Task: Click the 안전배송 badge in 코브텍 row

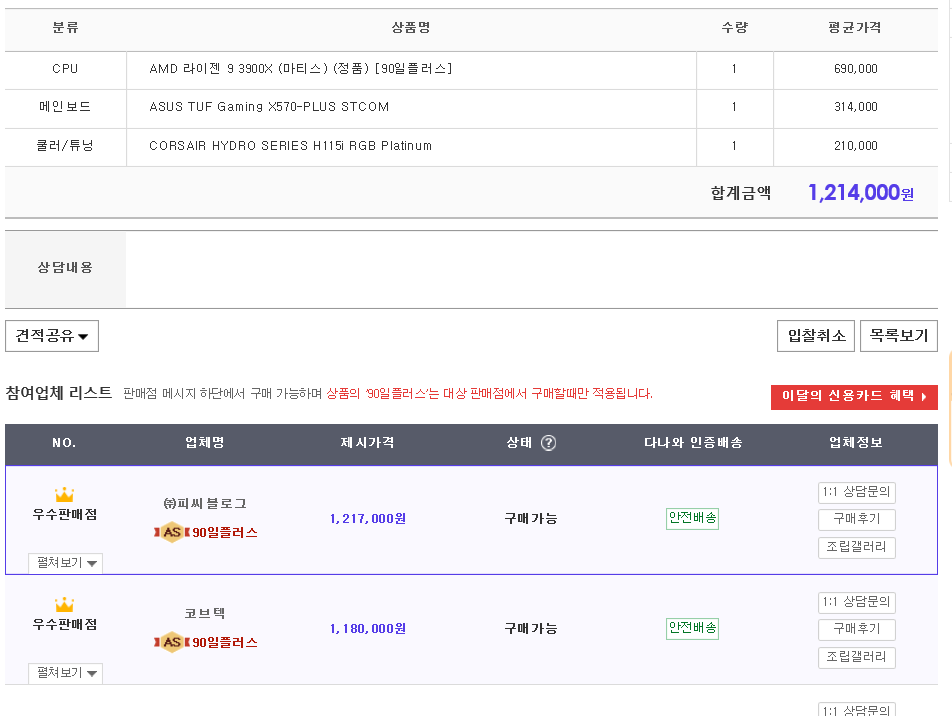Action: tap(692, 628)
